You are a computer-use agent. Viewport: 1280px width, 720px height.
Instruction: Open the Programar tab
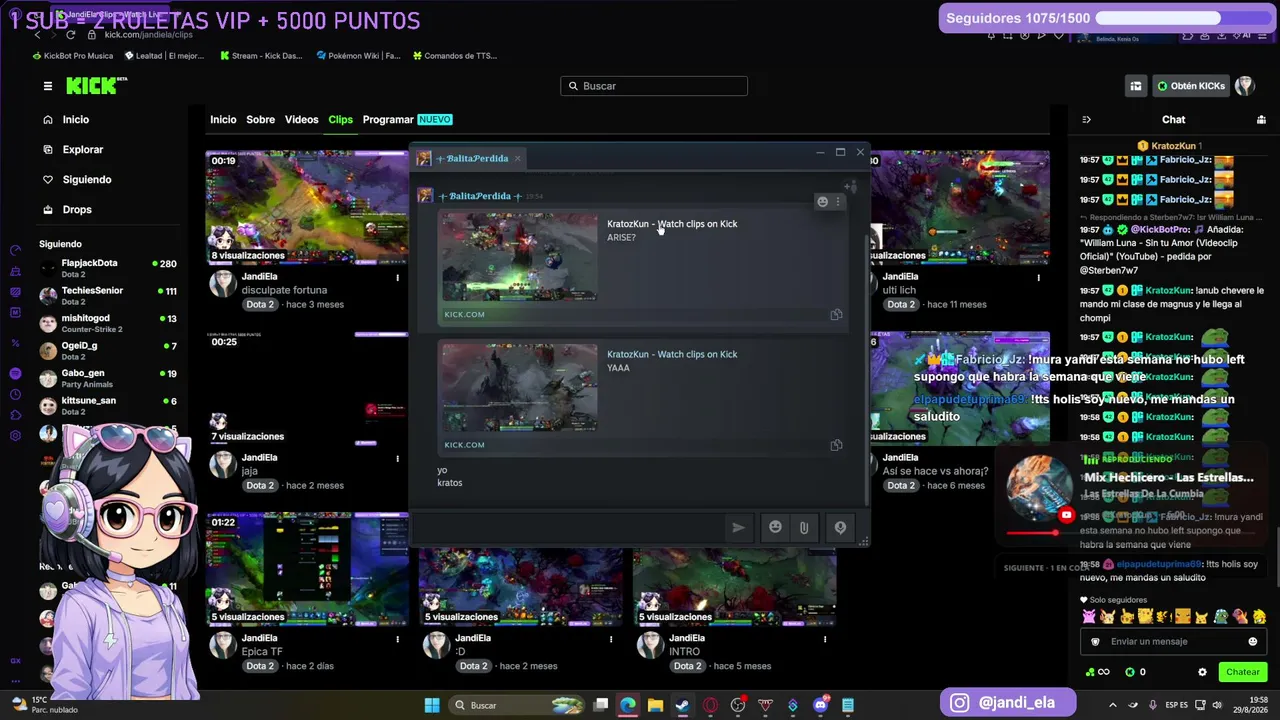tap(407, 119)
